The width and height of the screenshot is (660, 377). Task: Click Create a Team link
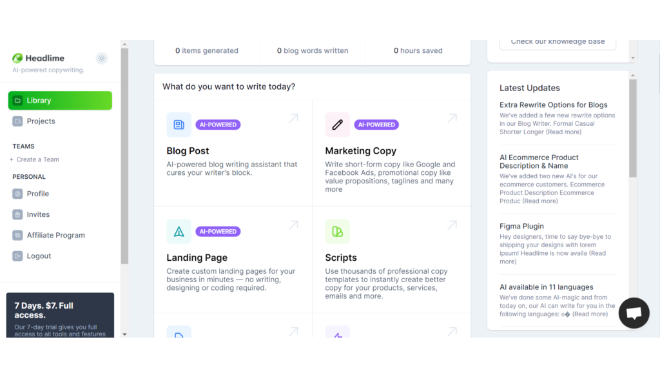[38, 159]
